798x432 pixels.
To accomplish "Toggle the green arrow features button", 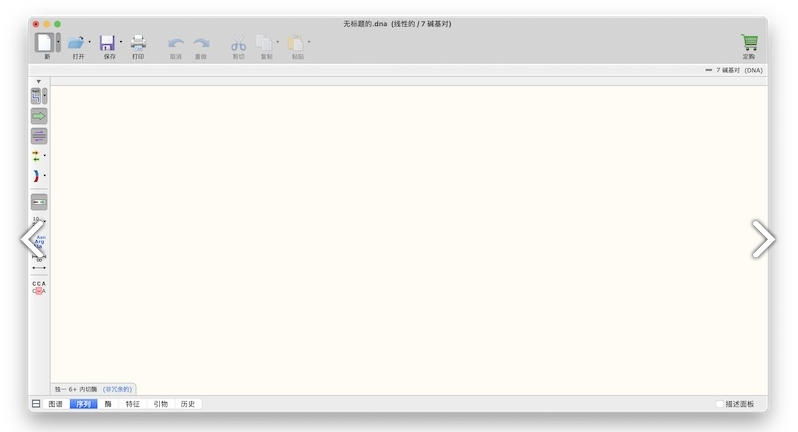I will pyautogui.click(x=39, y=117).
